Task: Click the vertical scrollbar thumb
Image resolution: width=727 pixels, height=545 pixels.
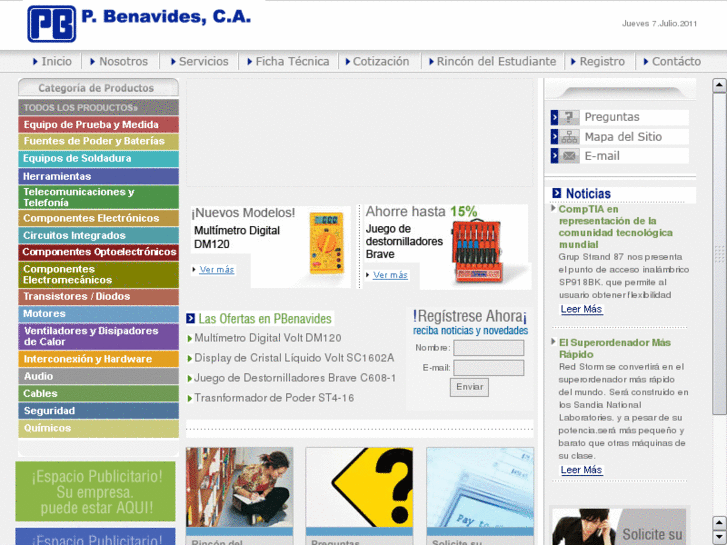Action: (719, 253)
